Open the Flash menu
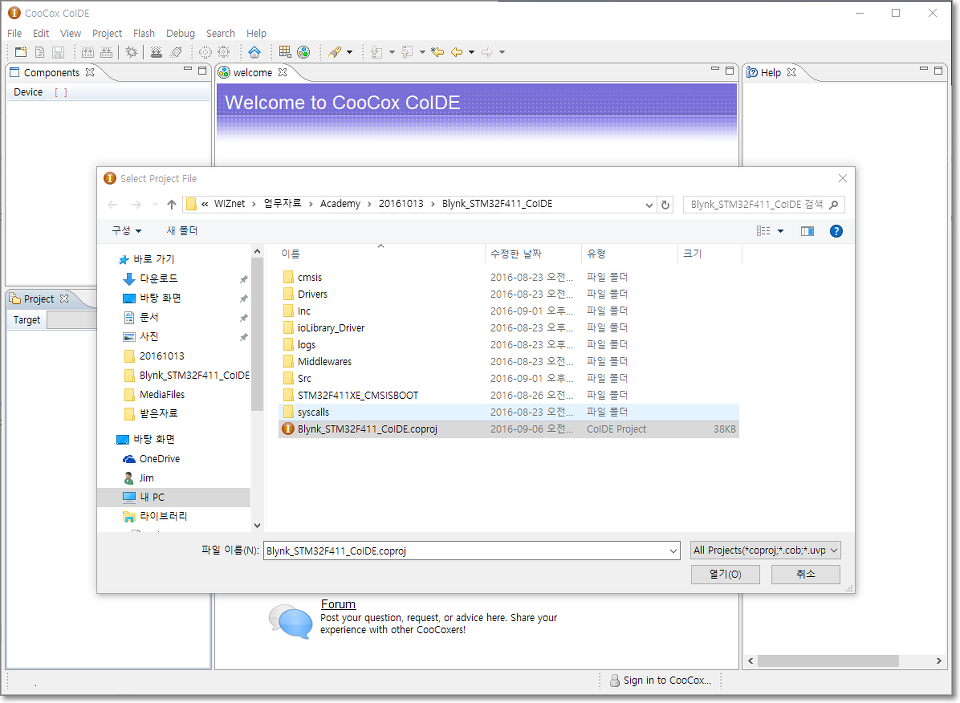The width and height of the screenshot is (960, 703). tap(144, 33)
